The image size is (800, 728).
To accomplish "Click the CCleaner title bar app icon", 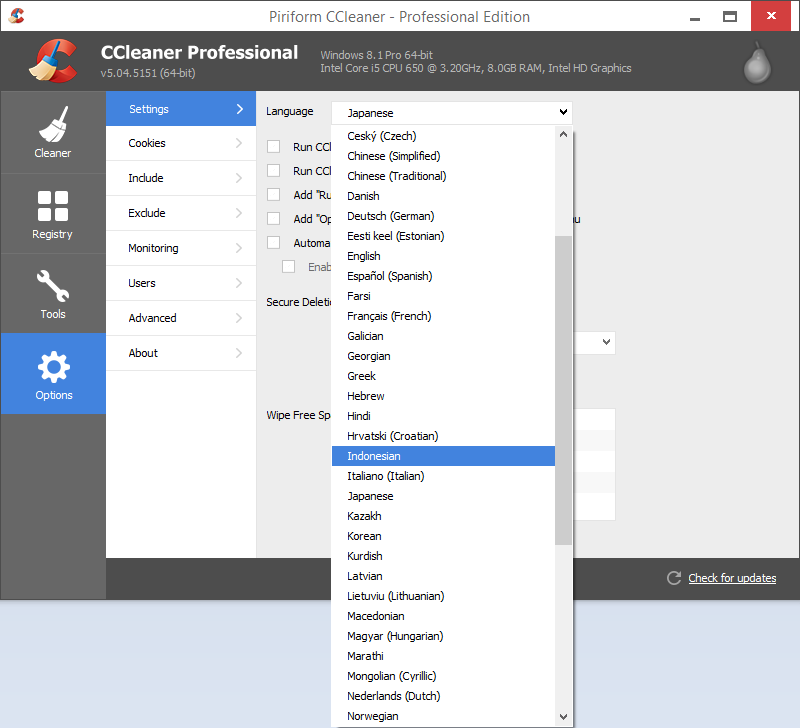I will tap(16, 16).
